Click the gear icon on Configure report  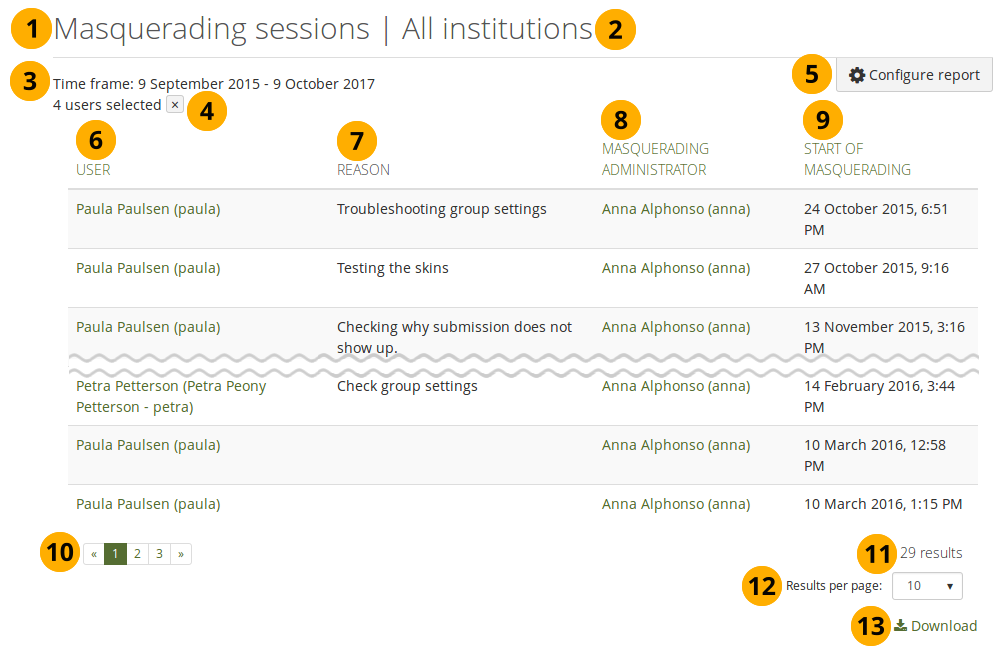coord(857,75)
